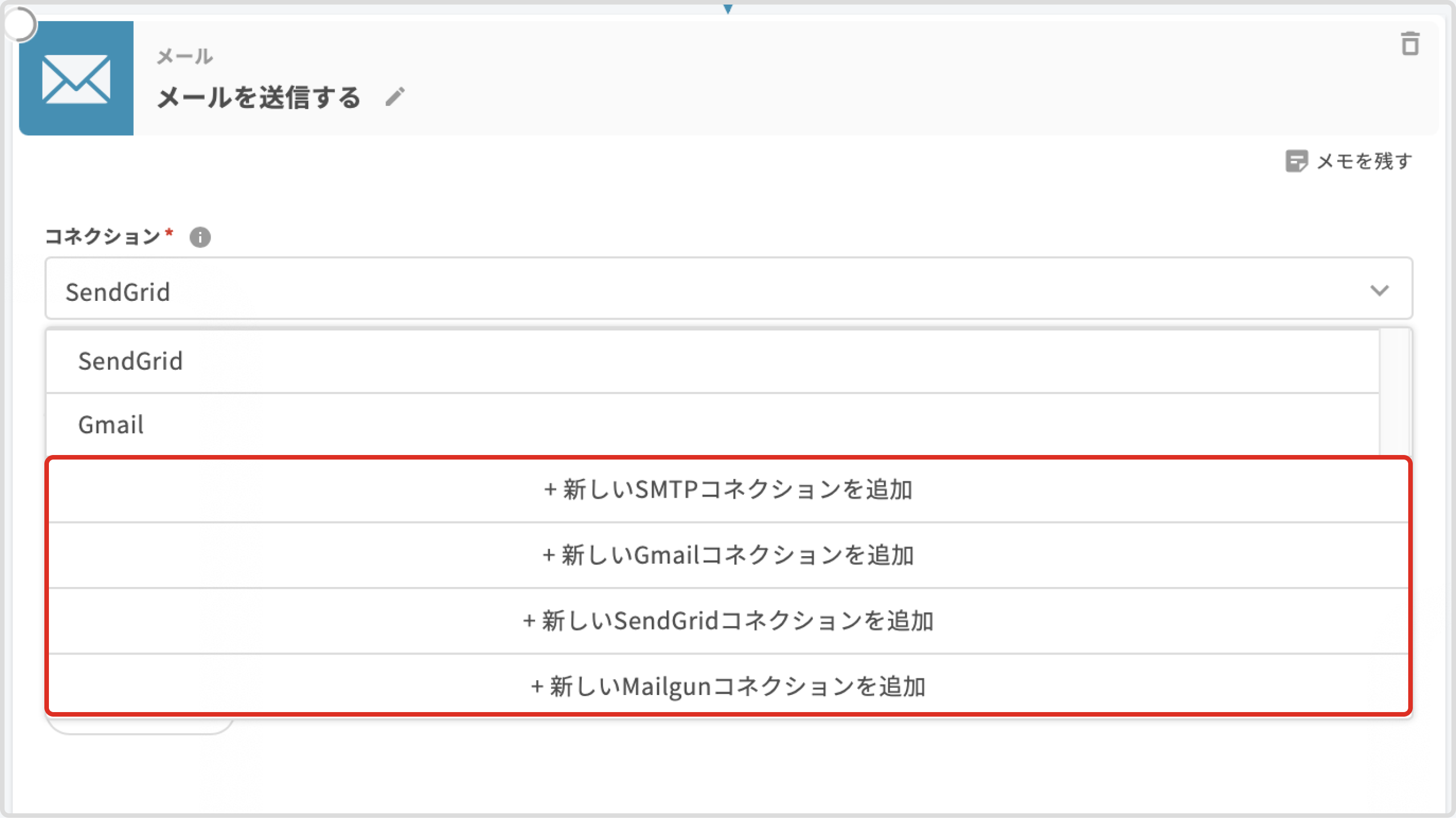Click the dropdown list scrollbar
The image size is (1456, 819).
(x=1395, y=392)
